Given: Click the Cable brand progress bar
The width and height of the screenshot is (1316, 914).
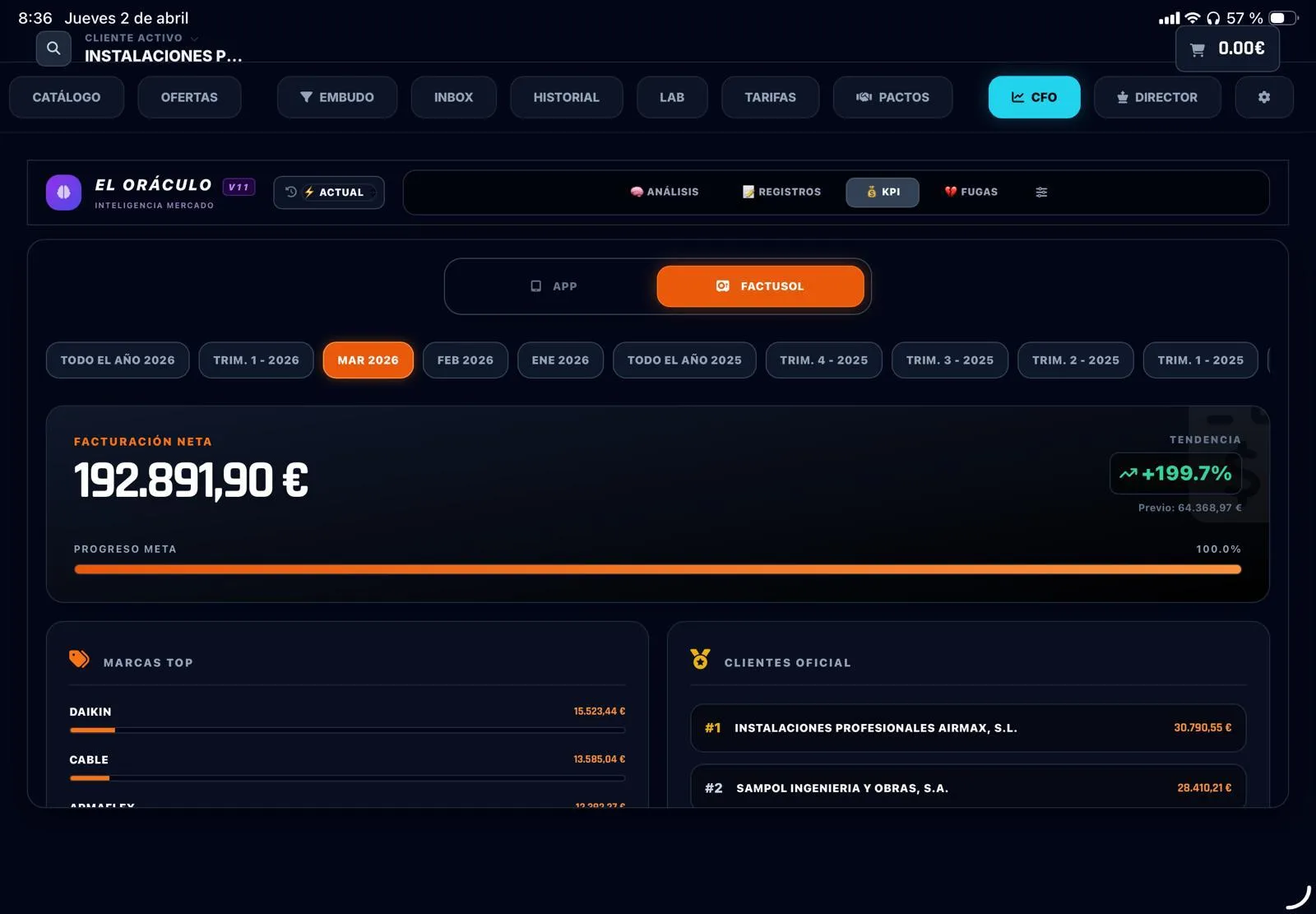Looking at the screenshot, I should (x=347, y=777).
